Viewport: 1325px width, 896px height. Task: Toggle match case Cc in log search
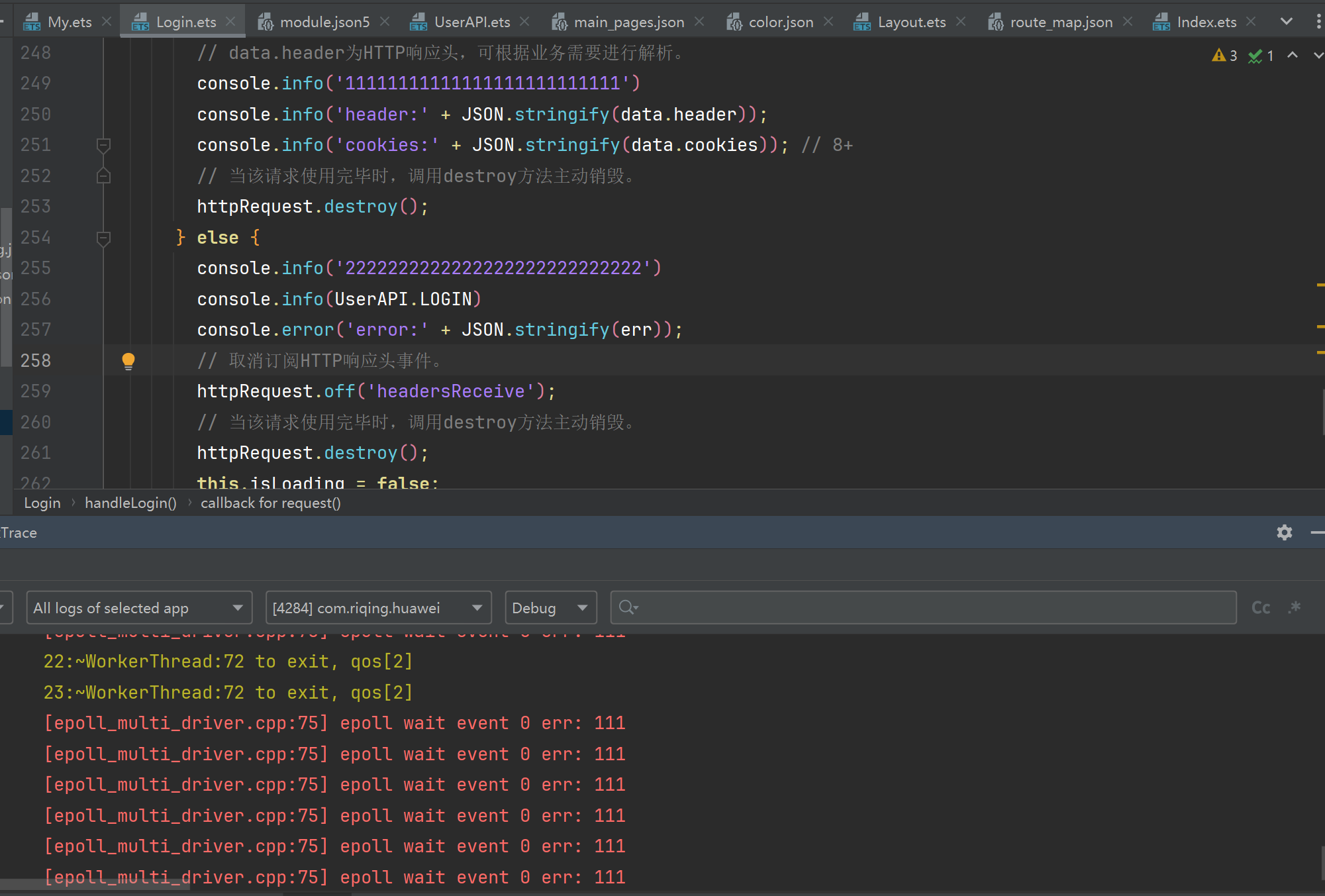coord(1261,608)
